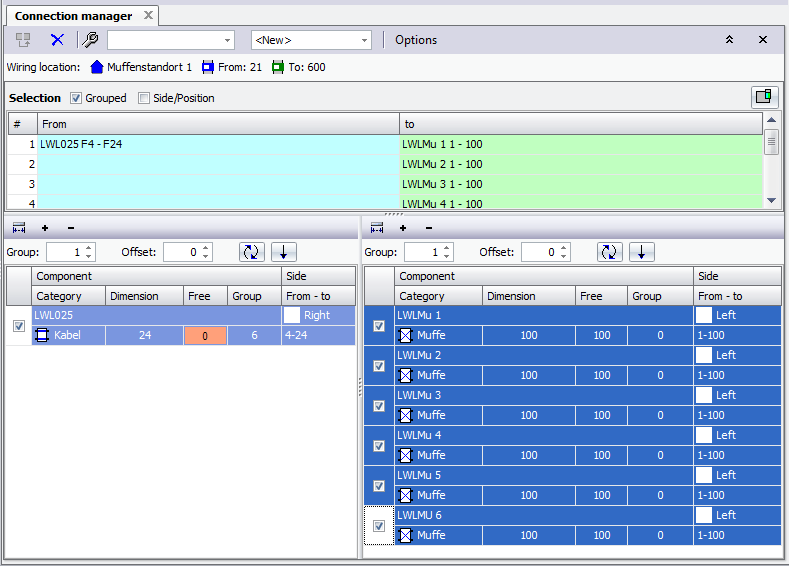Click down arrow button in left pane
The height and width of the screenshot is (566, 789).
[284, 252]
